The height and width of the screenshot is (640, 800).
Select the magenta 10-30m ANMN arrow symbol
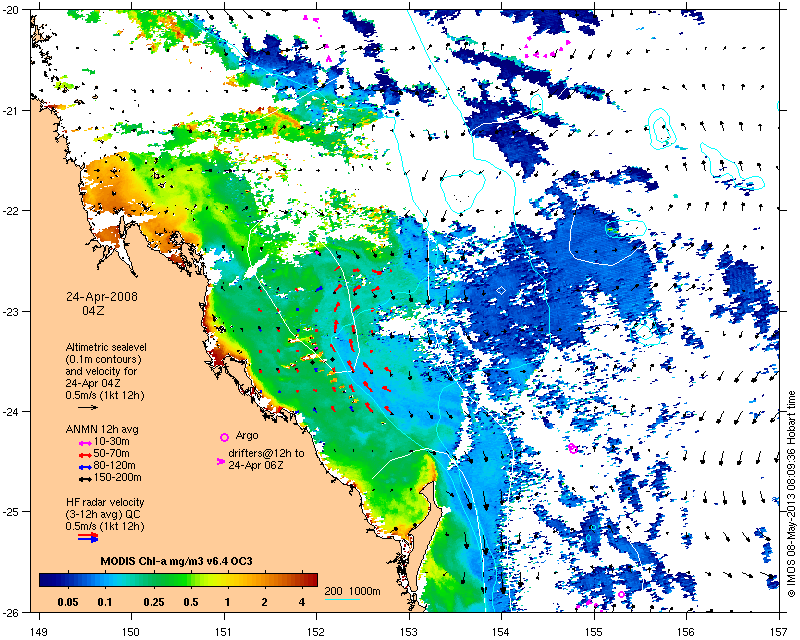coord(85,442)
